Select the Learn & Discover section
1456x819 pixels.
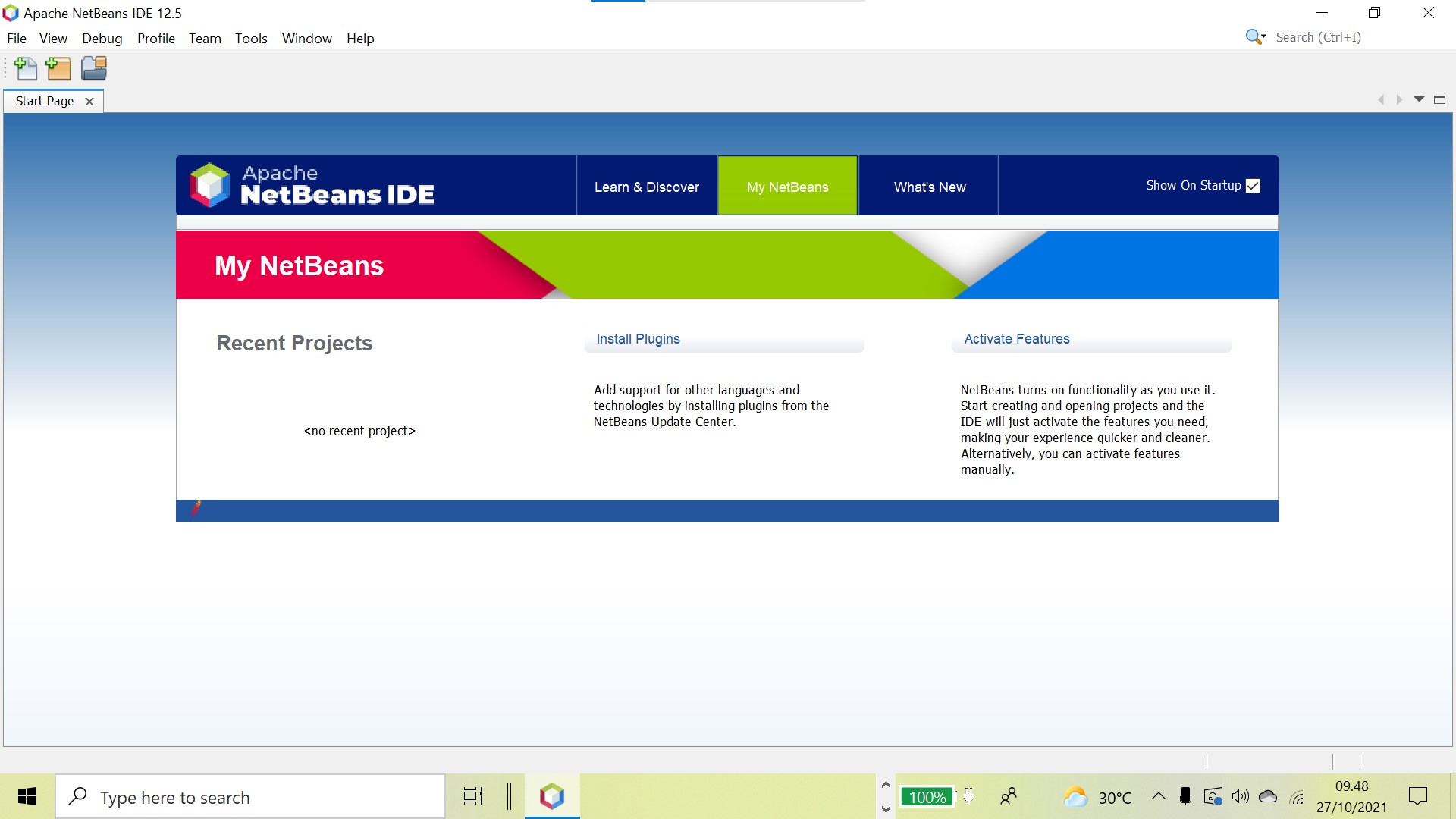pyautogui.click(x=647, y=186)
